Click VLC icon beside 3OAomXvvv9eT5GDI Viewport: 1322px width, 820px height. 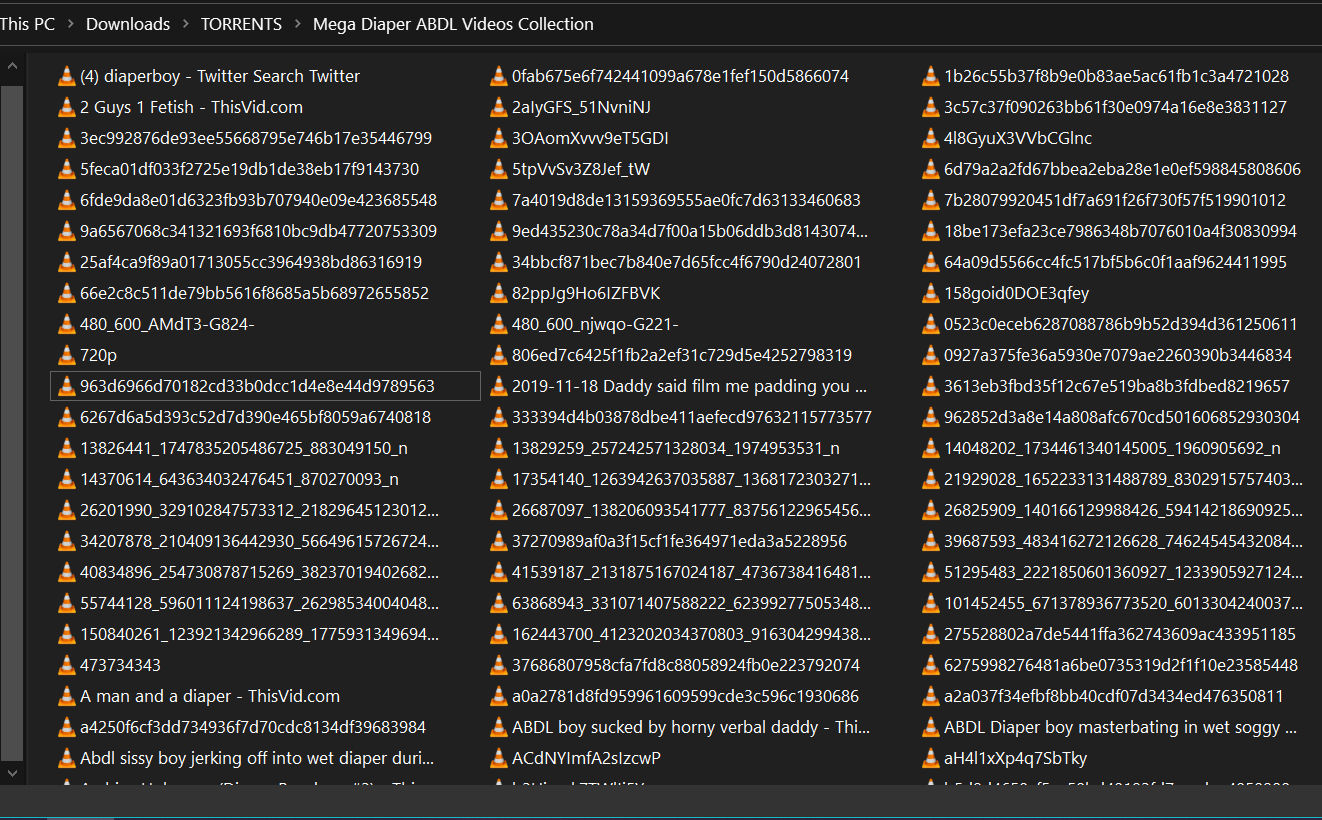[x=499, y=138]
